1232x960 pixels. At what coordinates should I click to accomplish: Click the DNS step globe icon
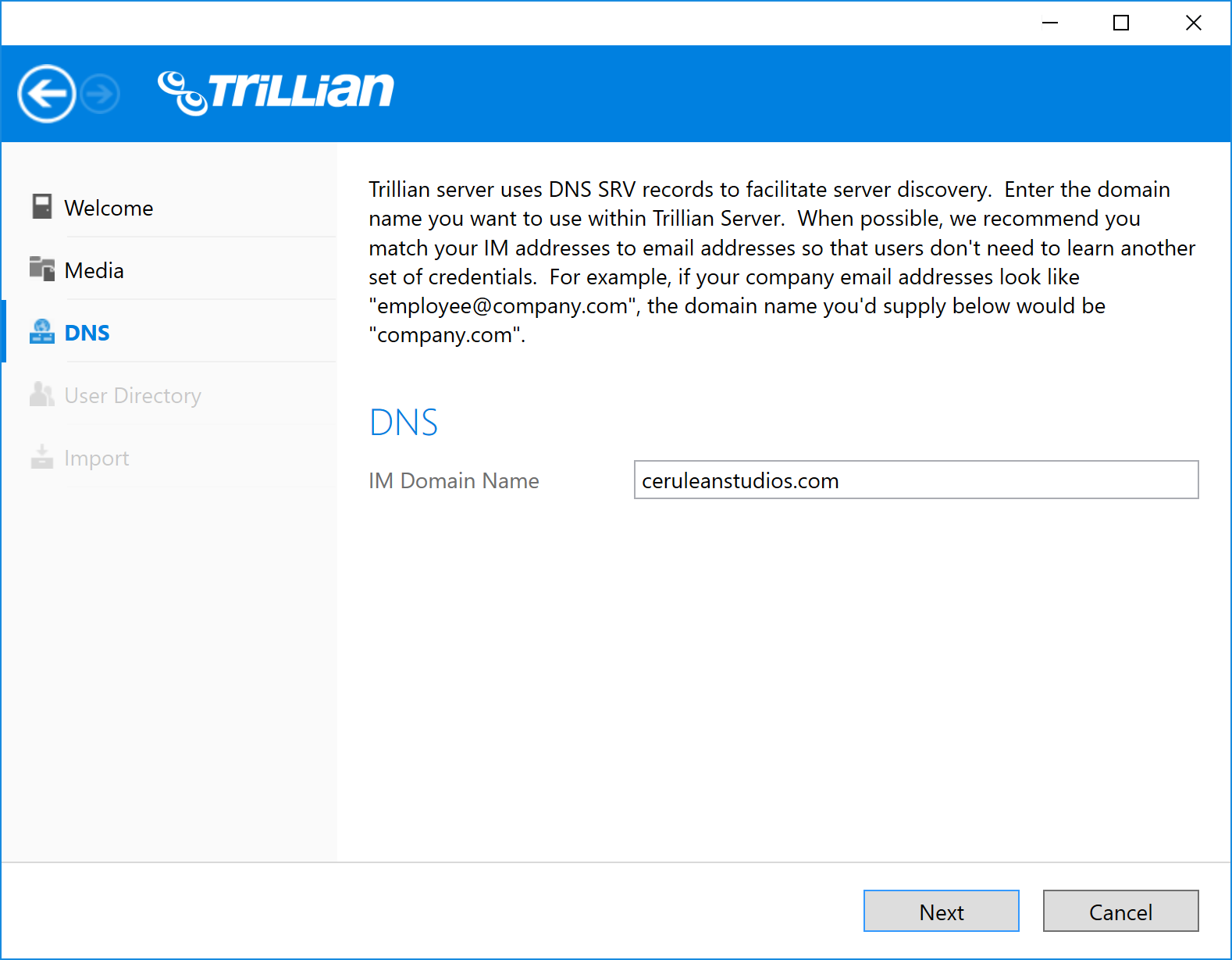[42, 331]
